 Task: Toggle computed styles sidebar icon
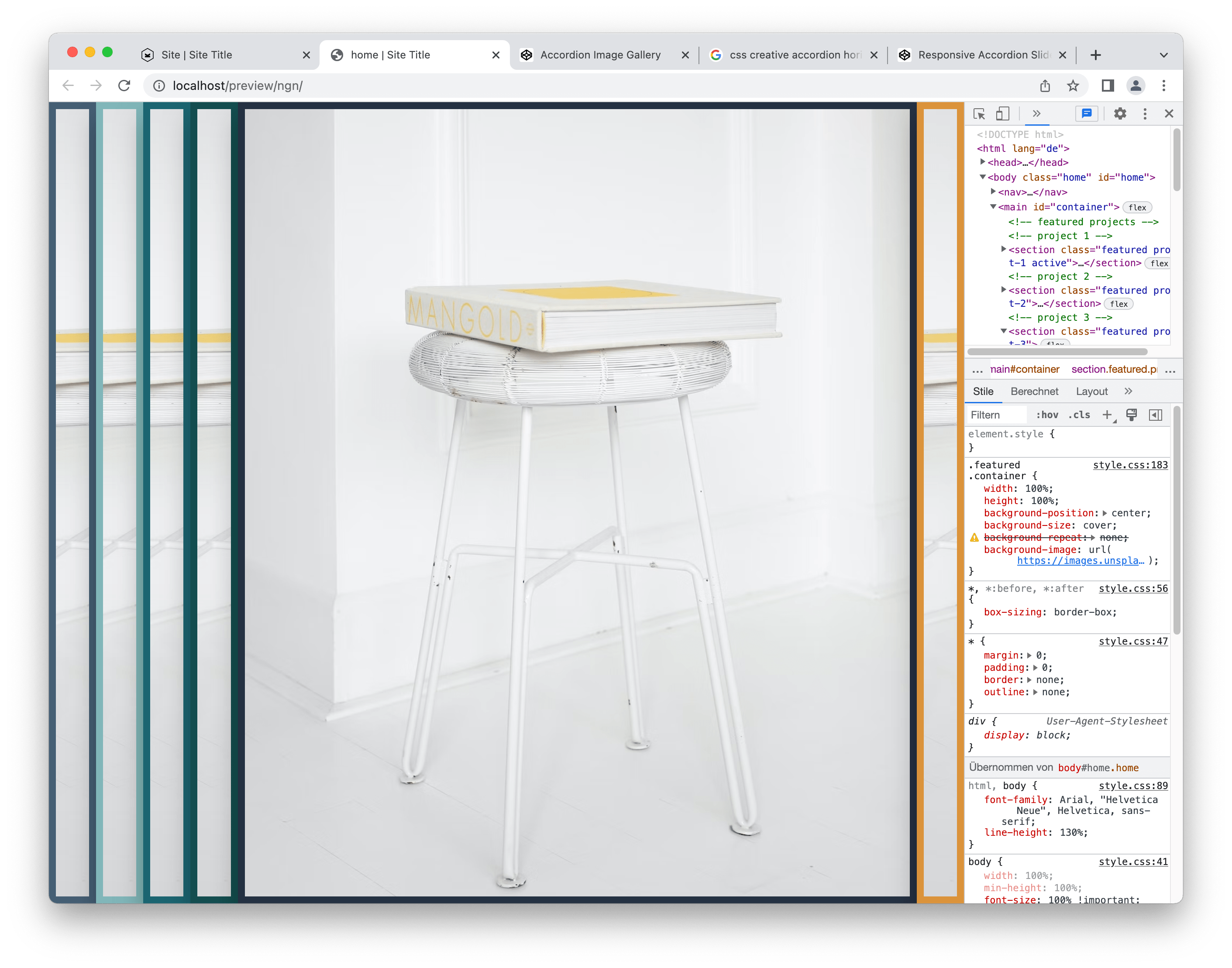click(1156, 415)
